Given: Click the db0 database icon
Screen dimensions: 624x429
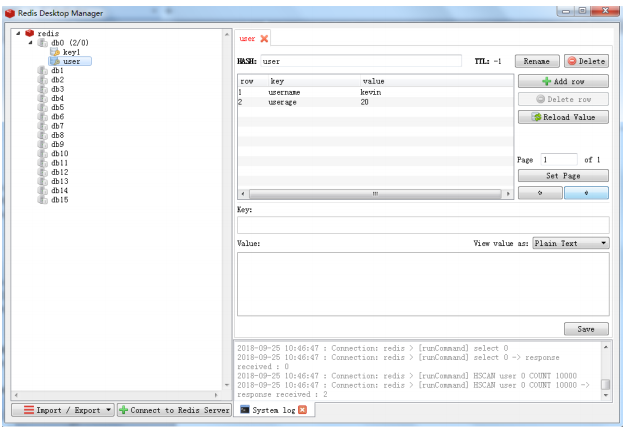Looking at the screenshot, I should tap(43, 43).
